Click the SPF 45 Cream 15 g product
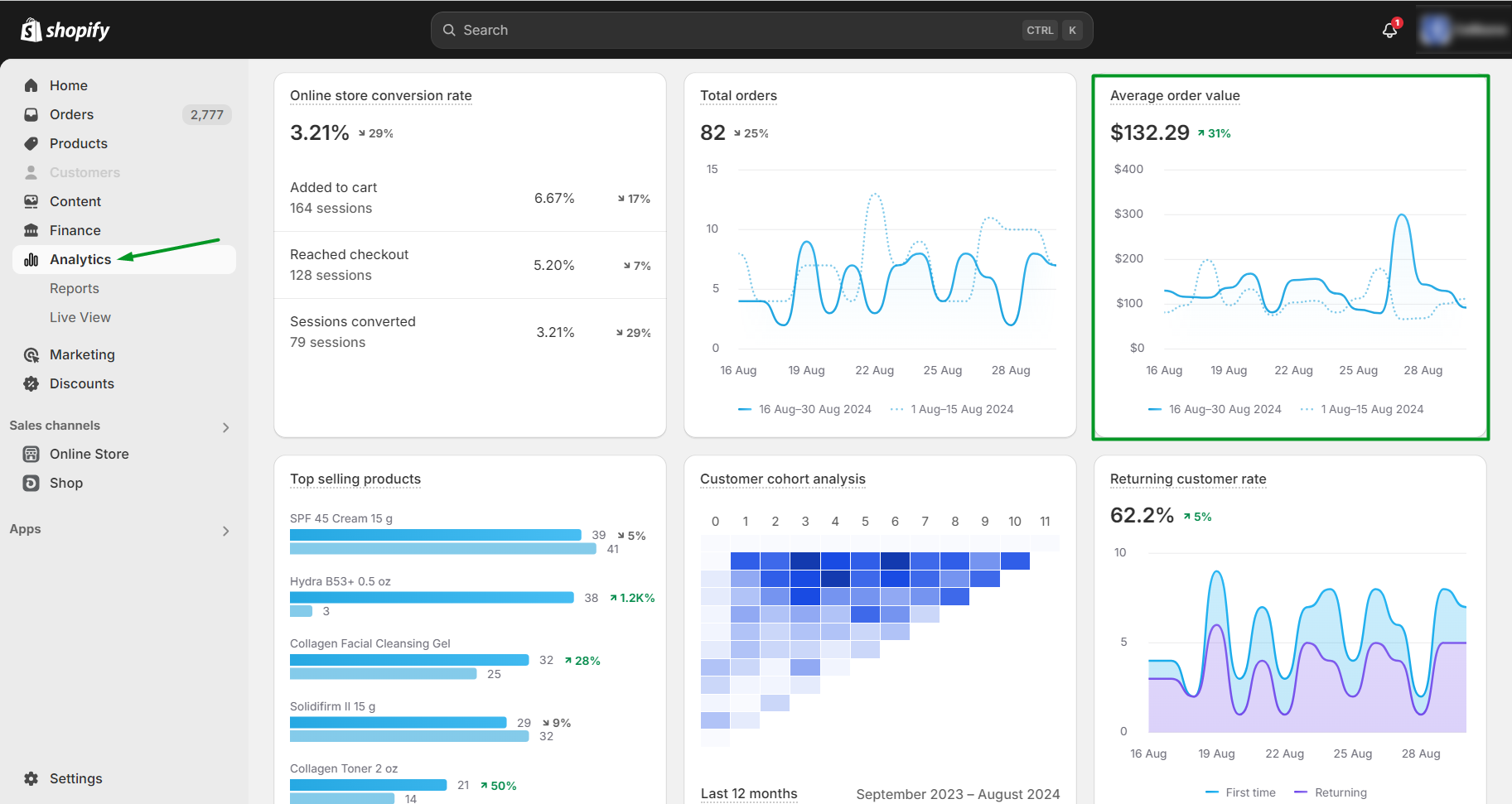This screenshot has width=1512, height=804. coord(341,518)
